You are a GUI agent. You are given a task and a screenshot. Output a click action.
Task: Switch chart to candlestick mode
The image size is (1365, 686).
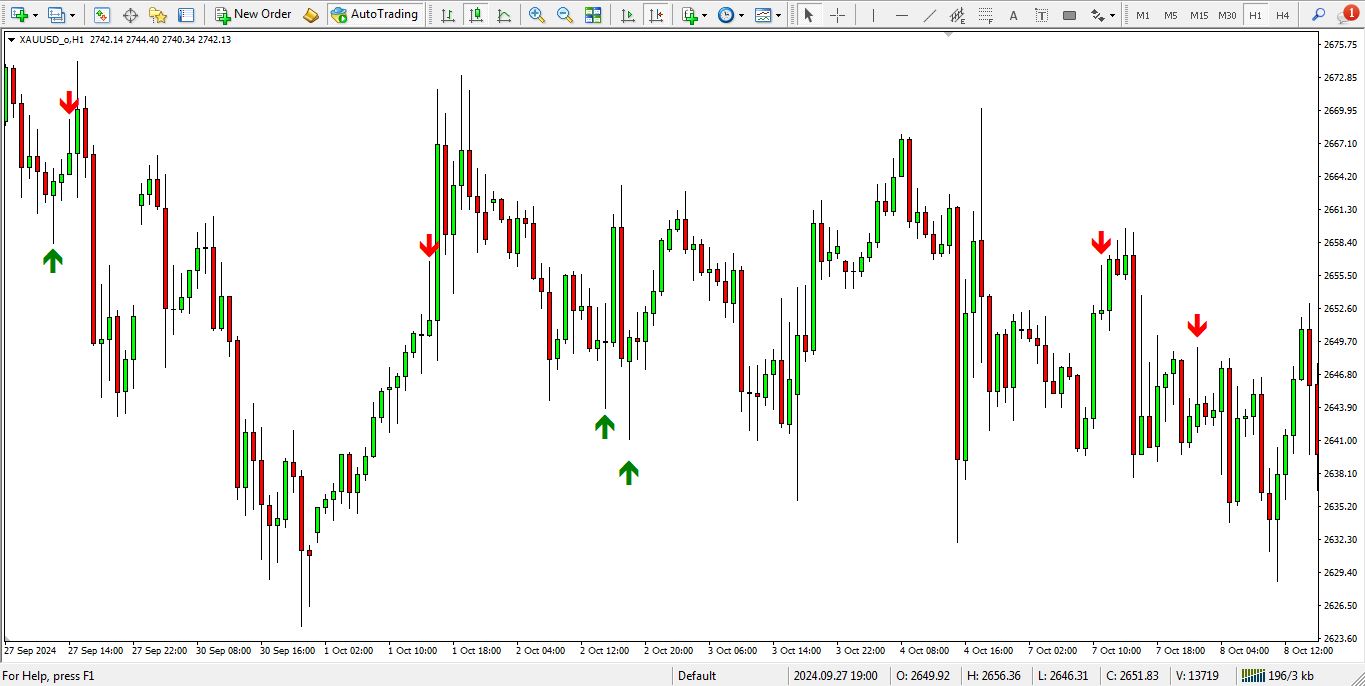click(476, 15)
